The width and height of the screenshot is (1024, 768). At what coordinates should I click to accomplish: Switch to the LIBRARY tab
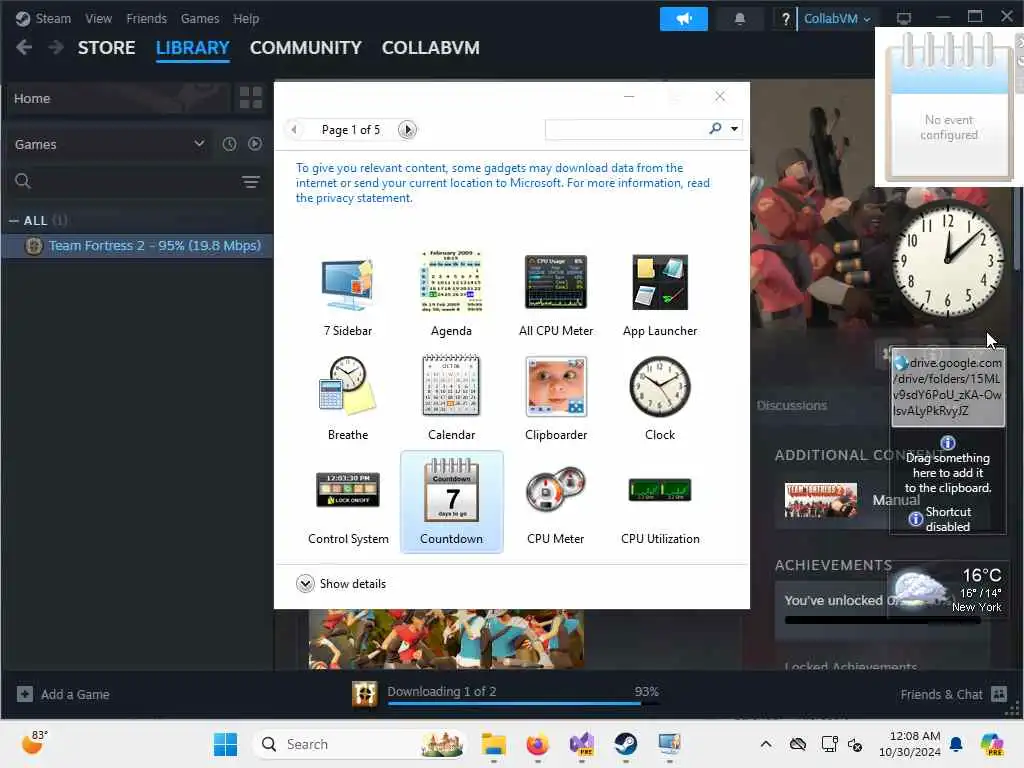[192, 48]
